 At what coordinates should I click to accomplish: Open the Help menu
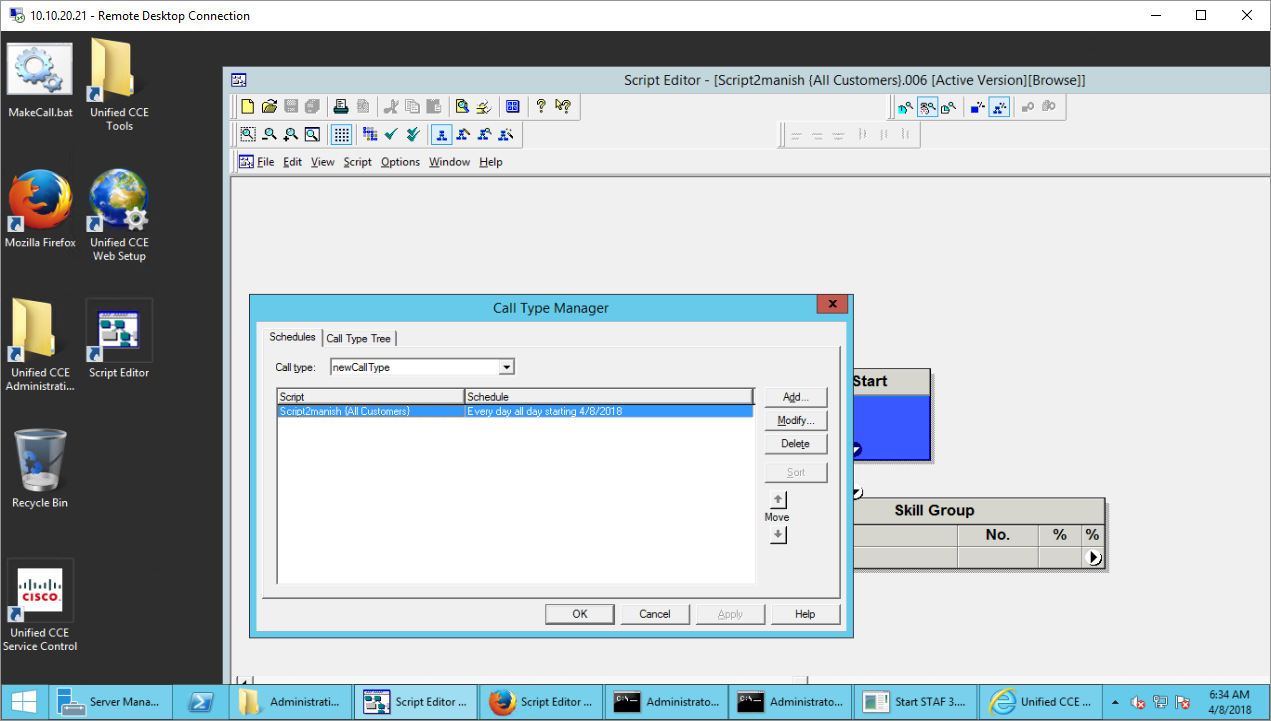pos(490,162)
